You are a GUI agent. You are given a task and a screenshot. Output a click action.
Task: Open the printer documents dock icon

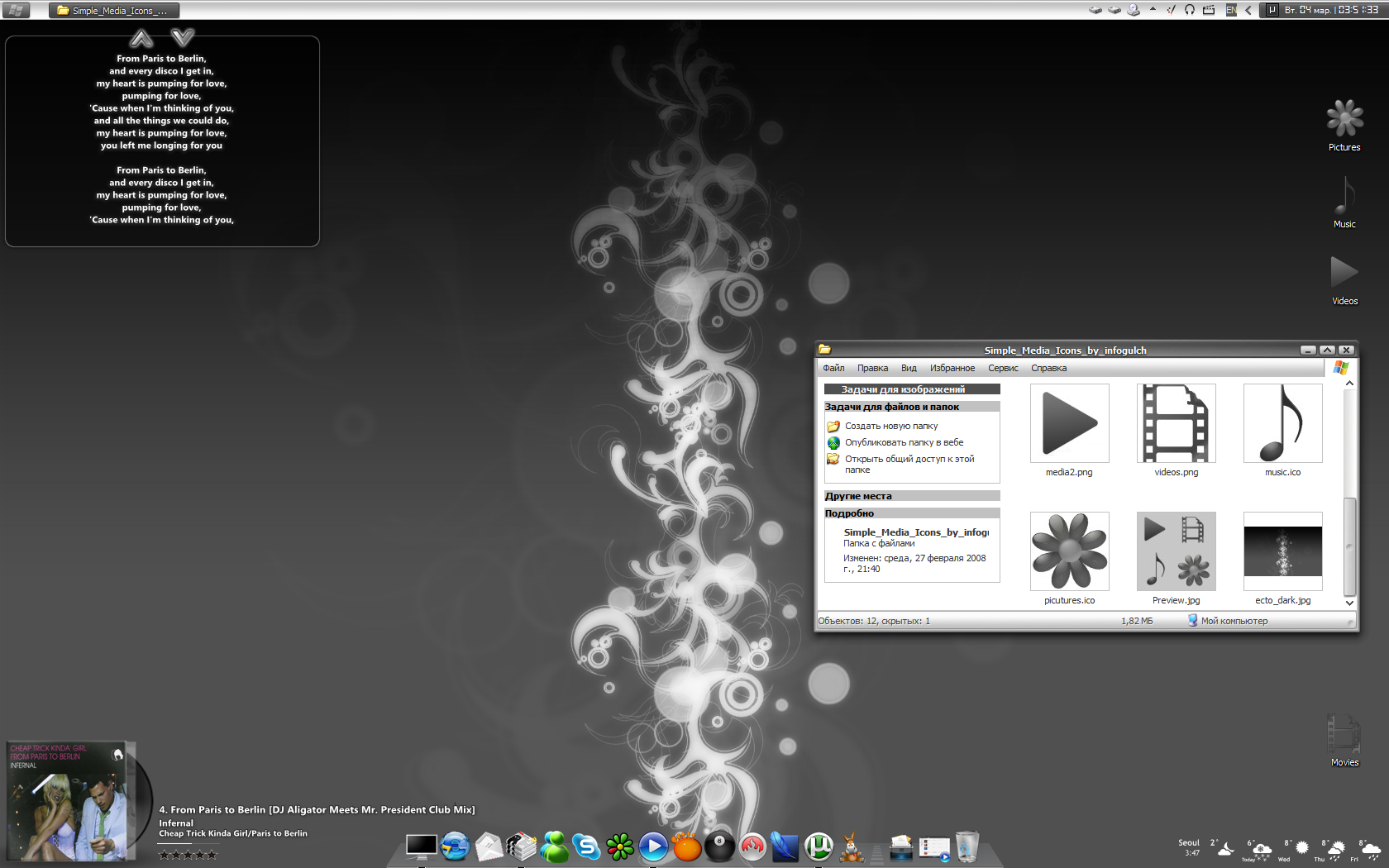tap(900, 848)
